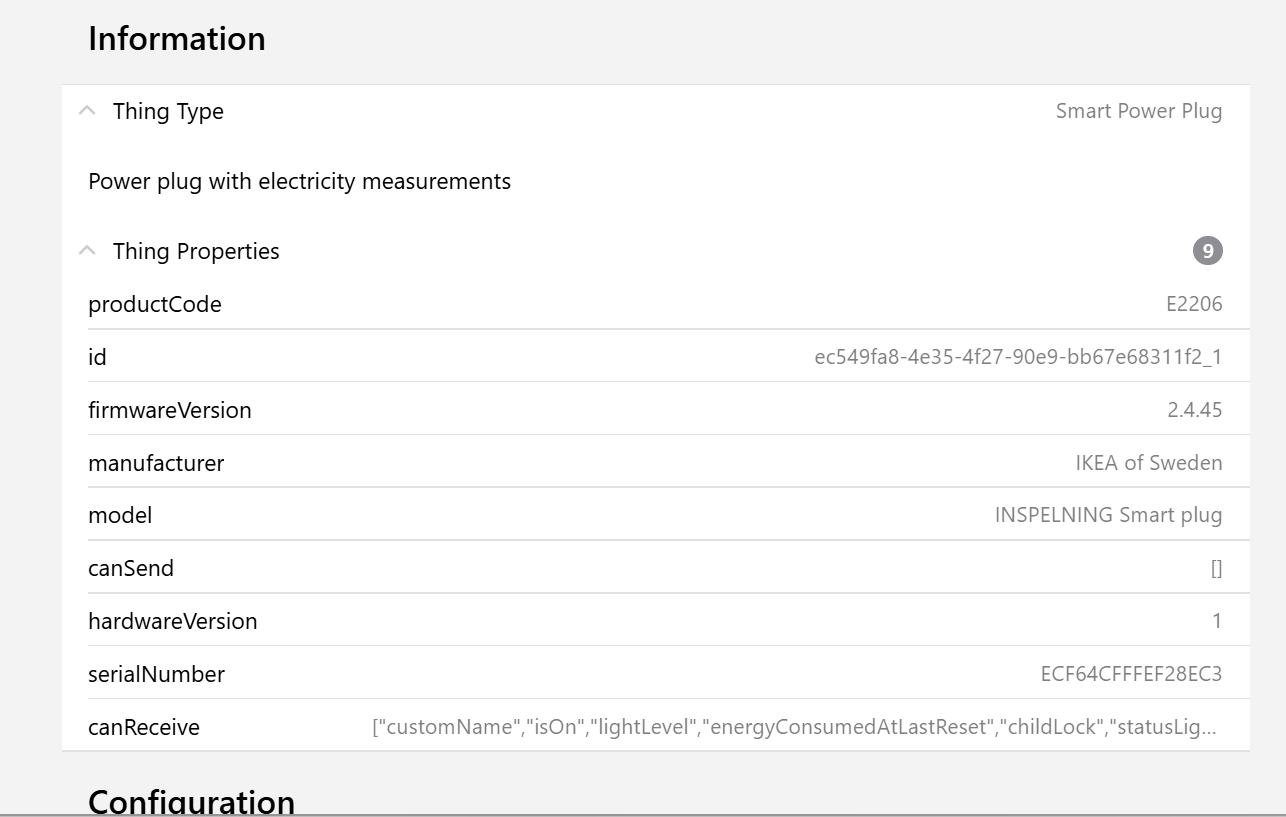Select the firmwareVersion property label
Screen dimensions: 1286x817
170,410
